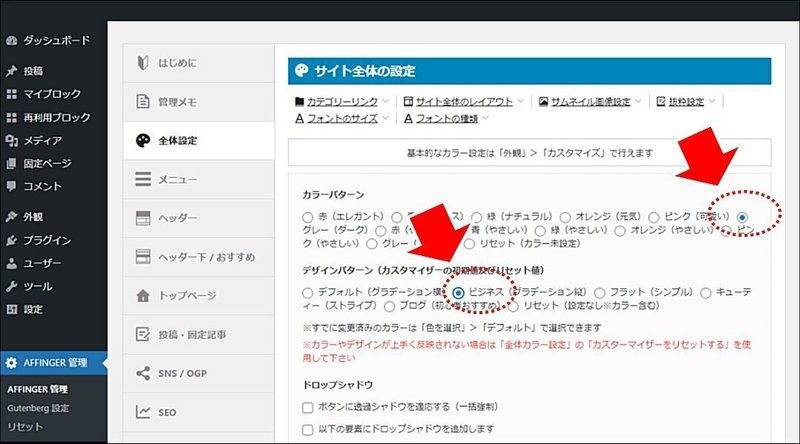The height and width of the screenshot is (444, 800).
Task: Expand the カテゴリーリンク dropdown arrow
Action: 385,102
